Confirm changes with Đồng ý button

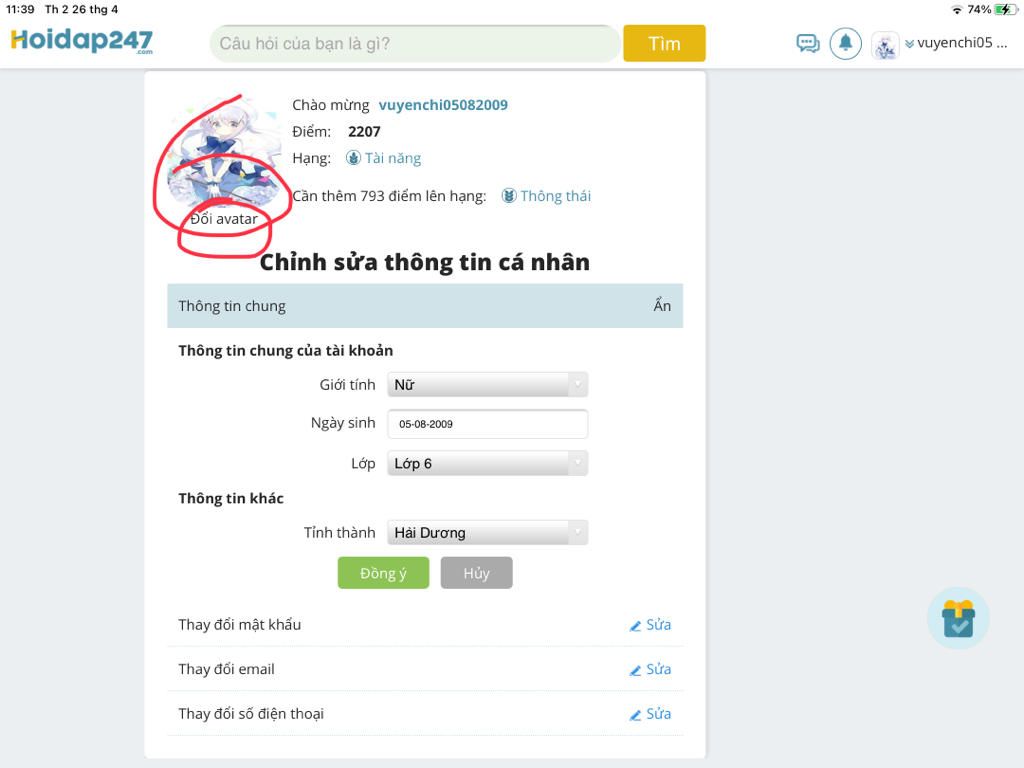383,573
